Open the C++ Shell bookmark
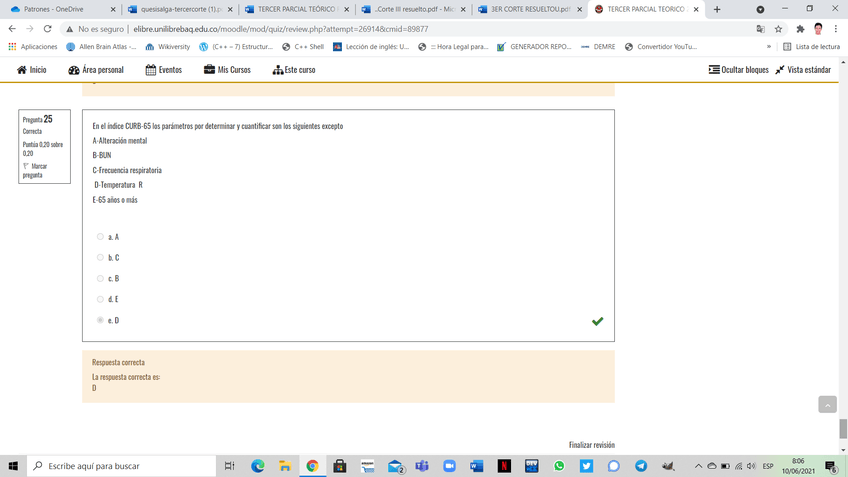This screenshot has height=477, width=848. tap(303, 47)
